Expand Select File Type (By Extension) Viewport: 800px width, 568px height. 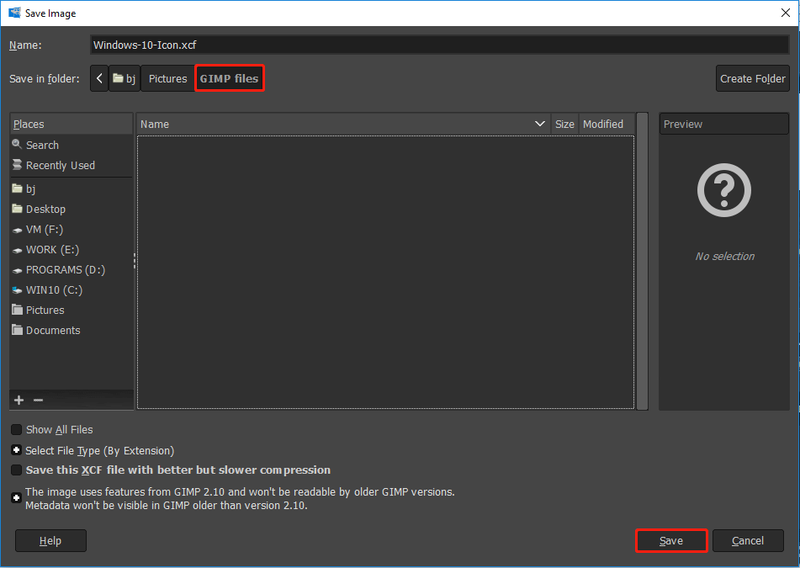[16, 450]
